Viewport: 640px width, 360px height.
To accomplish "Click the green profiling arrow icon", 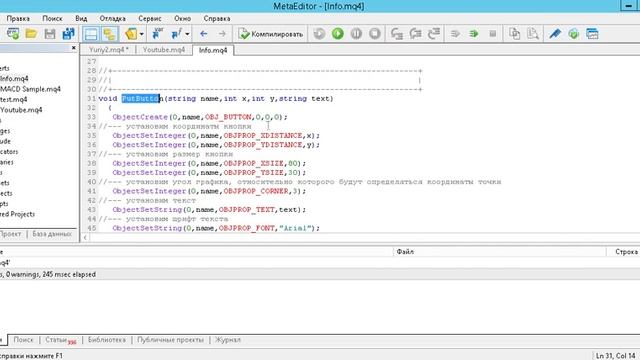I will click(473, 34).
